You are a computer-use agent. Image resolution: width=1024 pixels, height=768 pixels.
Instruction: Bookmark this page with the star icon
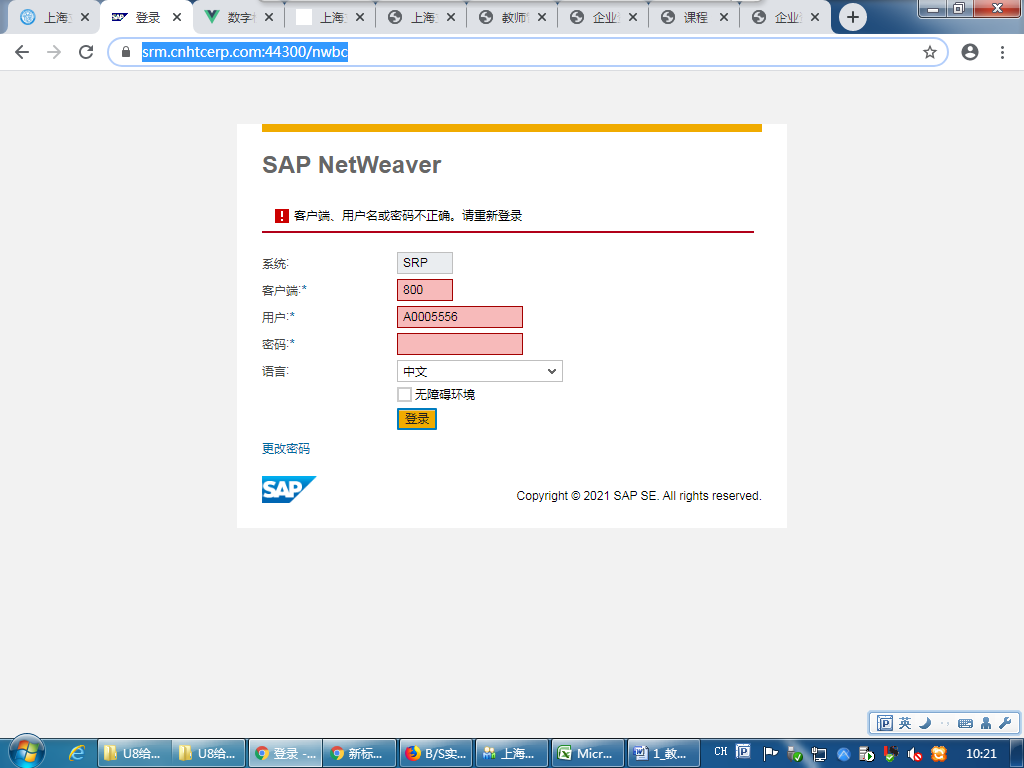[929, 52]
